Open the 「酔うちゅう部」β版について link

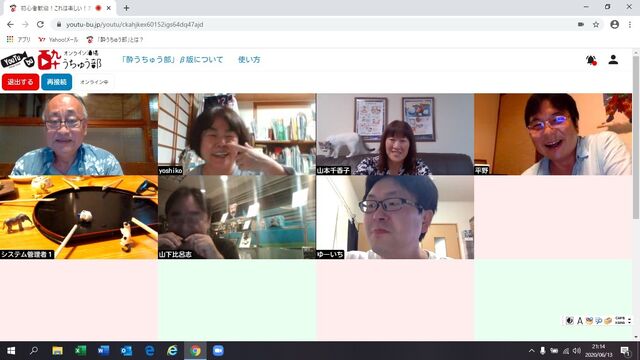(172, 60)
